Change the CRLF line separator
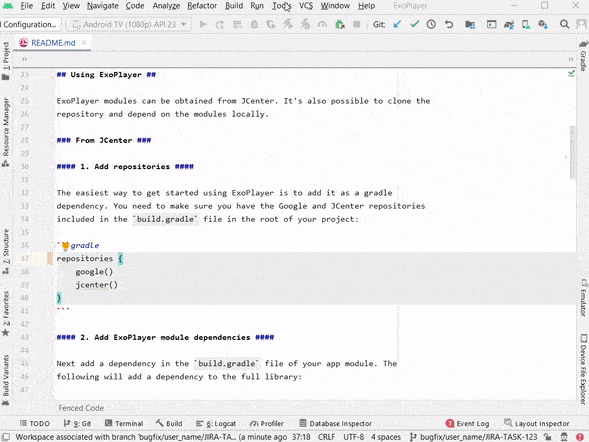The image size is (589, 442). point(326,437)
